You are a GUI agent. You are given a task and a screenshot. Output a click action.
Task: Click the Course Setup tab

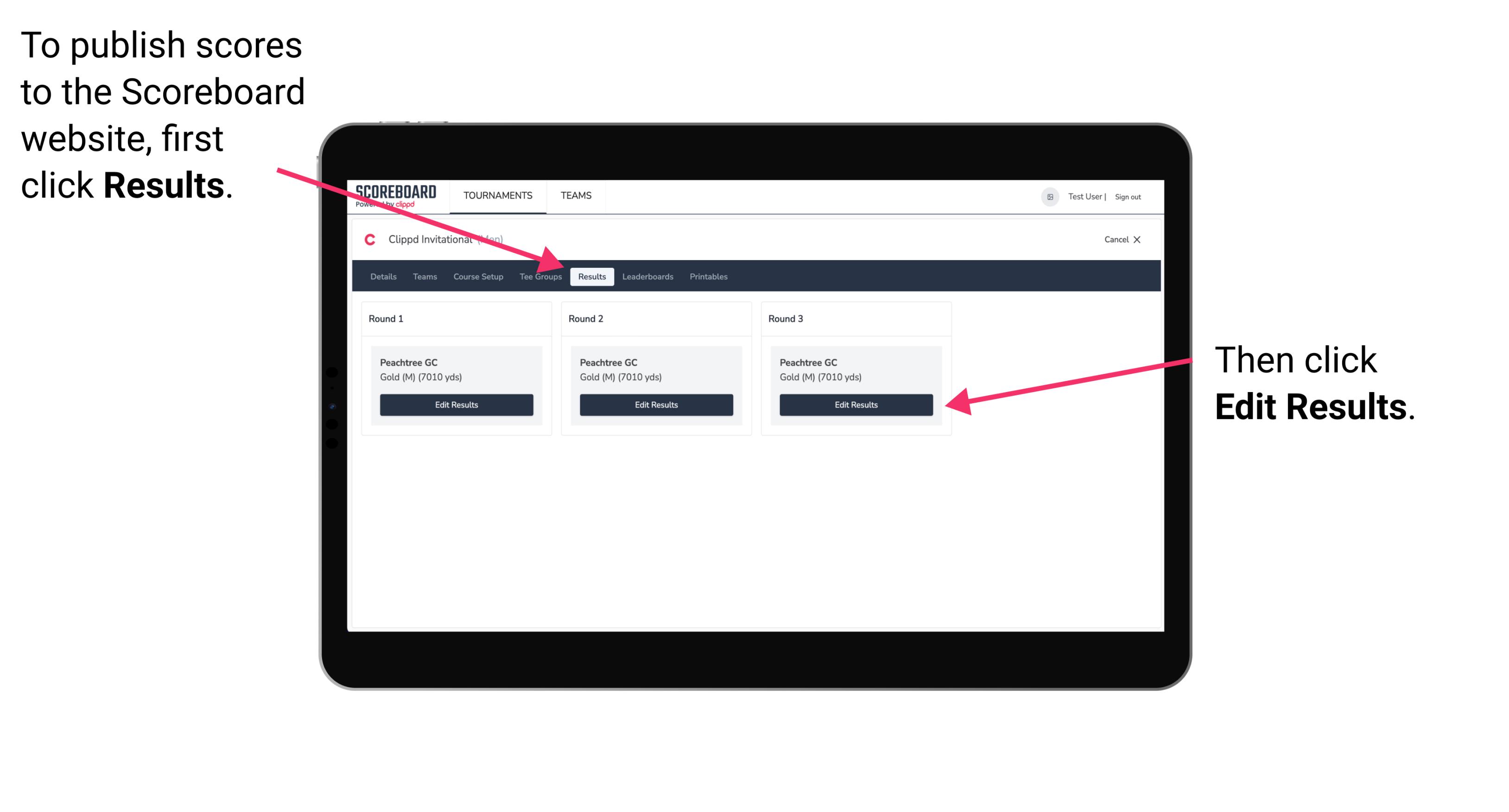click(478, 277)
